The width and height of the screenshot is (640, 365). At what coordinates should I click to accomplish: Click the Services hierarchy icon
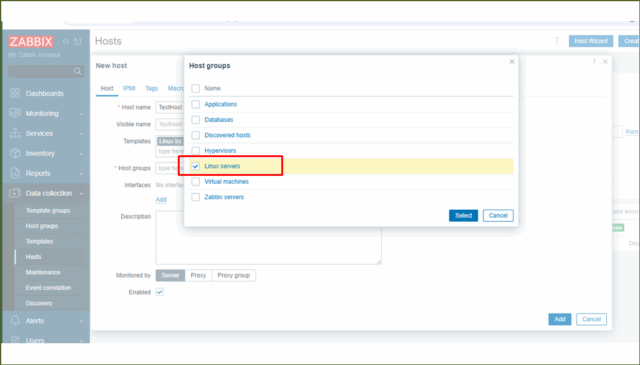[15, 133]
